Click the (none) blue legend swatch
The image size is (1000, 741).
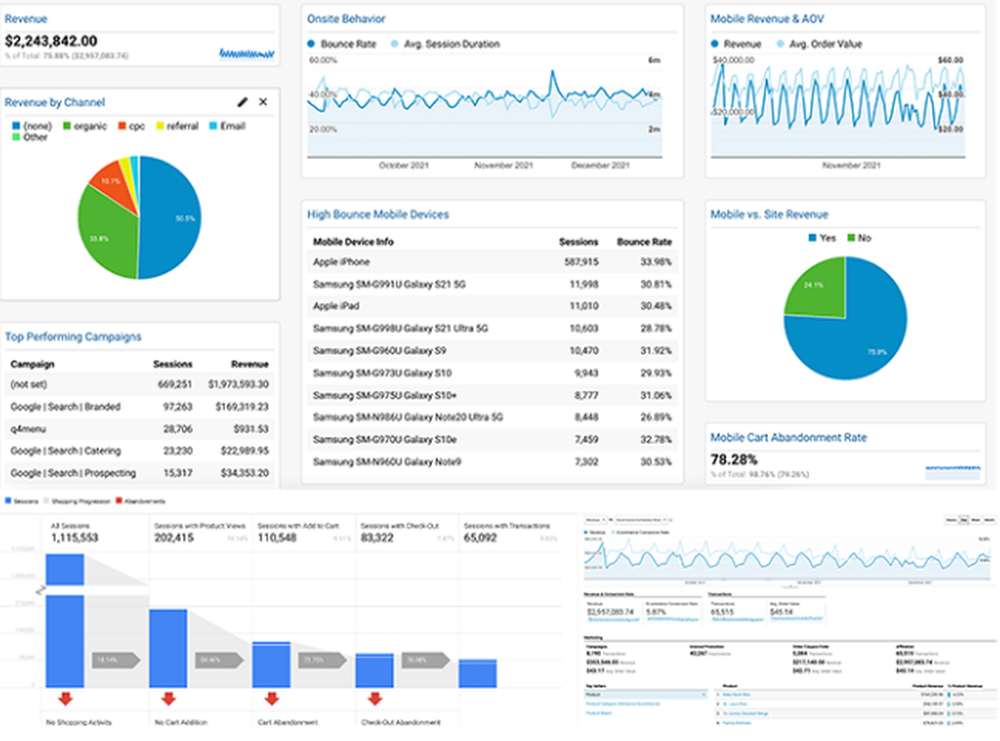point(16,126)
